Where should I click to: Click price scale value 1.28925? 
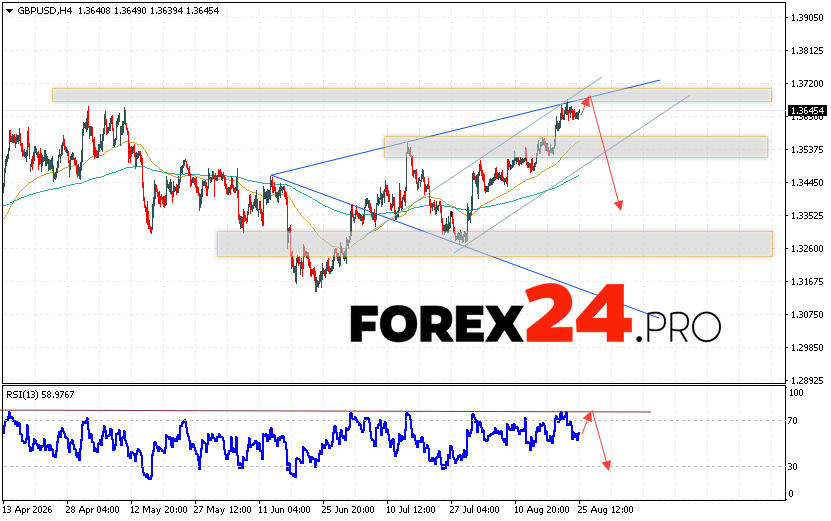click(x=807, y=380)
